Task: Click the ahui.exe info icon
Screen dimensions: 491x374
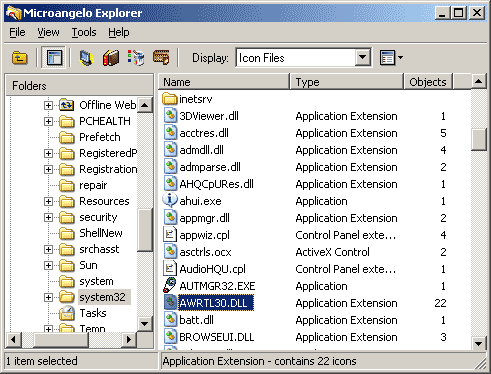Action: coord(170,201)
